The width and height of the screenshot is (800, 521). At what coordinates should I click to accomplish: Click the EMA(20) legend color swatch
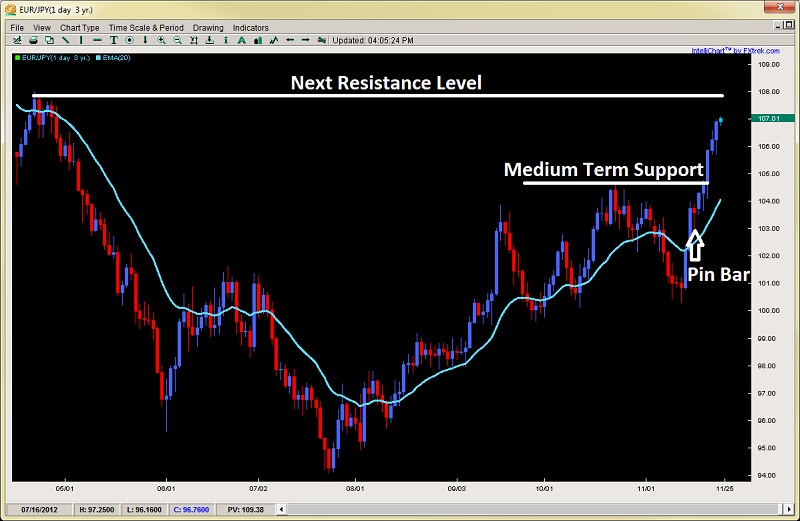98,58
